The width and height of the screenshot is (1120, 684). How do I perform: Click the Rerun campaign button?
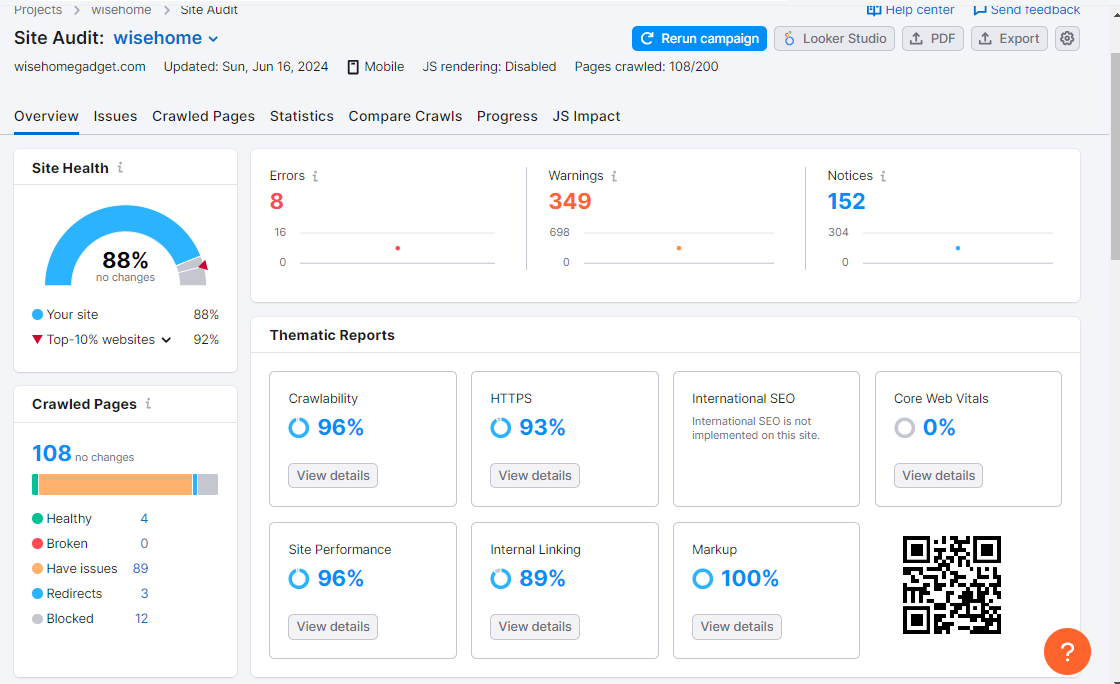pyautogui.click(x=699, y=39)
